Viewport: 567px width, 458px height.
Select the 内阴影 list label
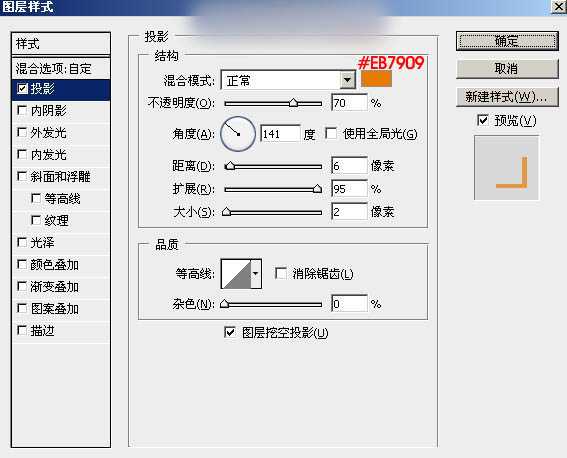48,111
